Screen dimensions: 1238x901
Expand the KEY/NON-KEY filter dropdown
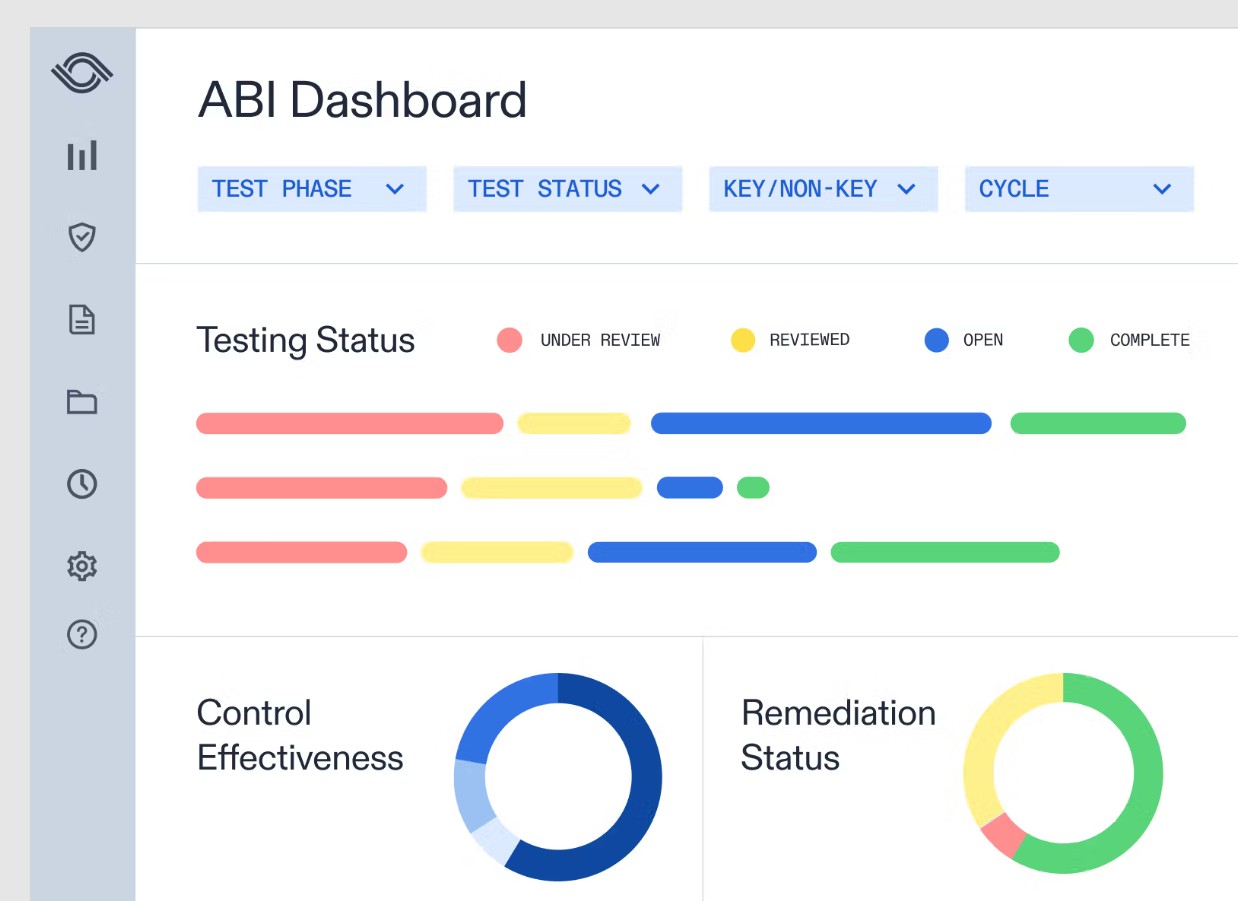tap(823, 189)
